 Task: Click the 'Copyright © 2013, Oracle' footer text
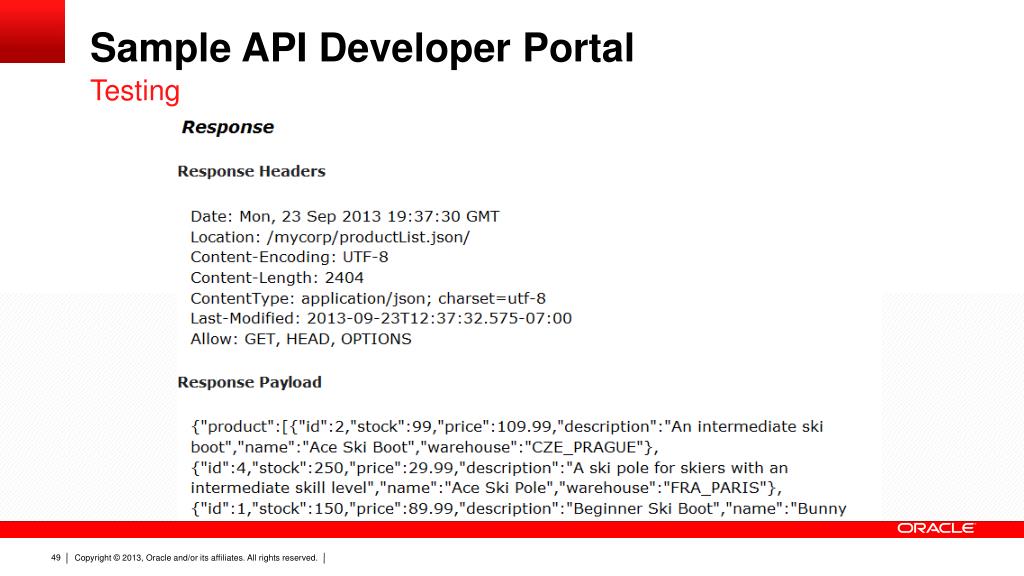(195, 558)
